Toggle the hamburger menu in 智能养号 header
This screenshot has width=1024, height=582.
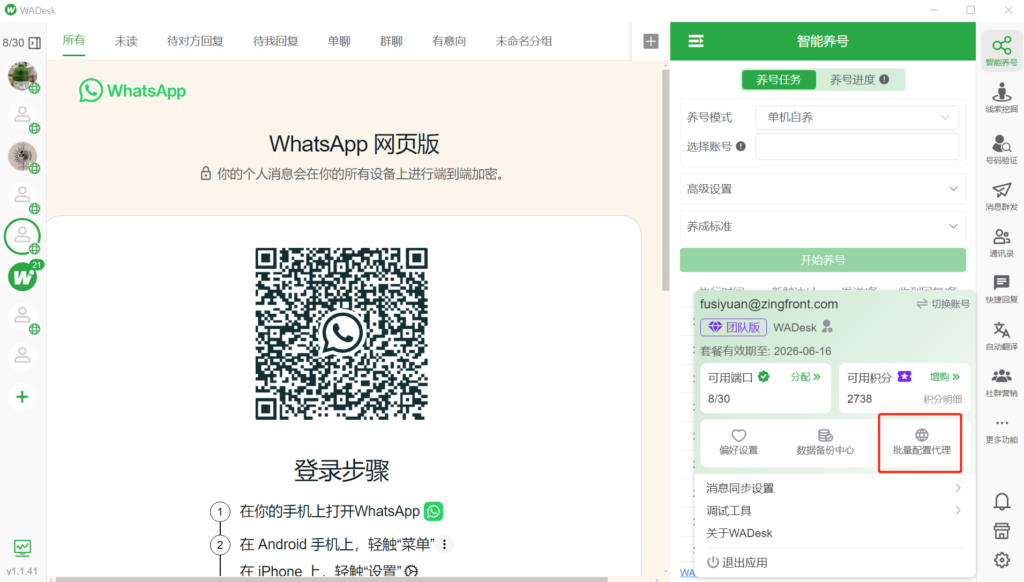[696, 41]
